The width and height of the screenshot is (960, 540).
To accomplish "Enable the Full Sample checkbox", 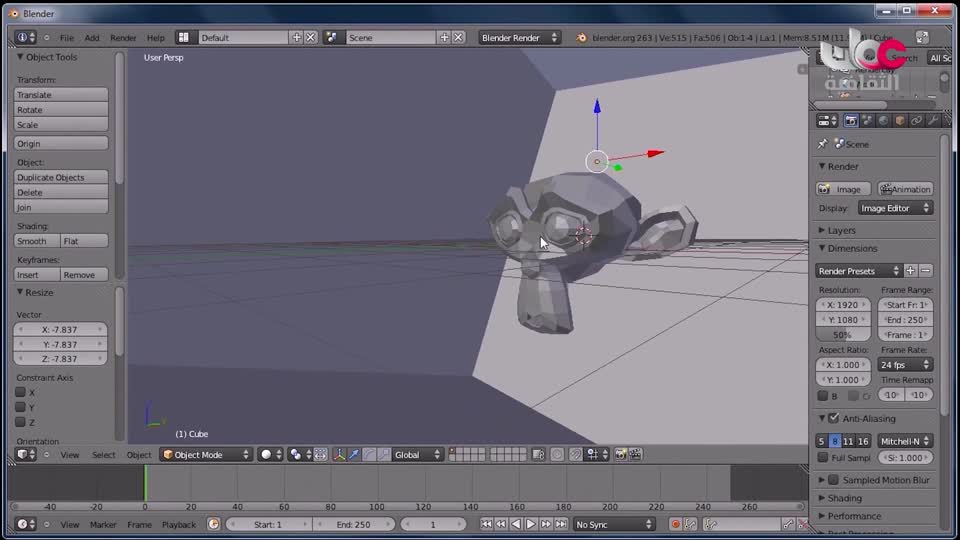I will [x=823, y=457].
